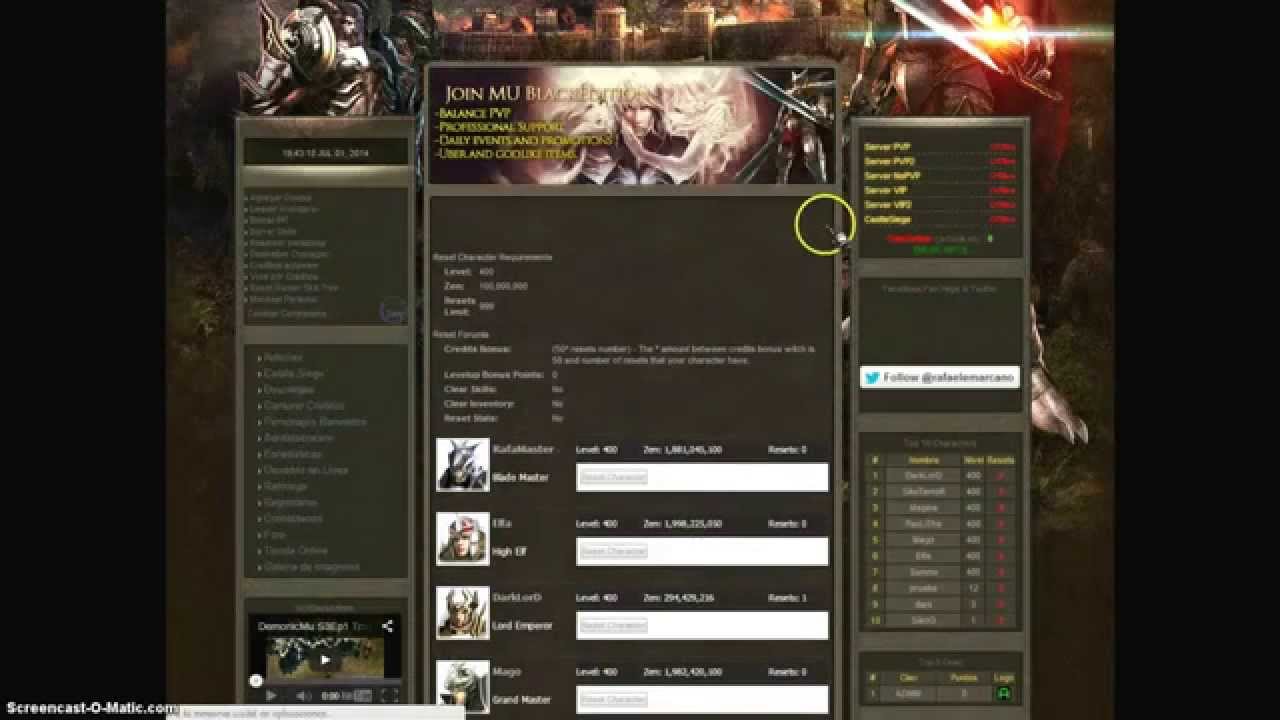Click the Elfa High Elf avatar
The width and height of the screenshot is (1280, 720).
pyautogui.click(x=463, y=538)
